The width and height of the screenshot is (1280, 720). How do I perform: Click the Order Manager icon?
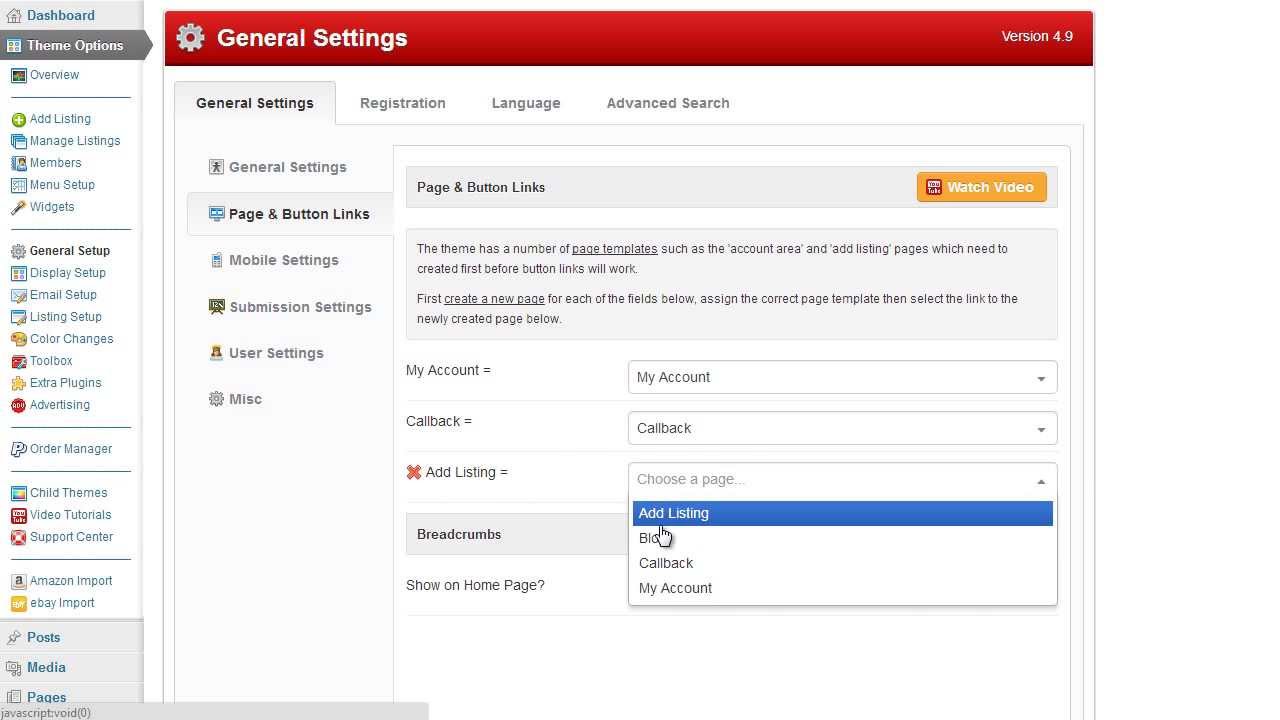18,449
